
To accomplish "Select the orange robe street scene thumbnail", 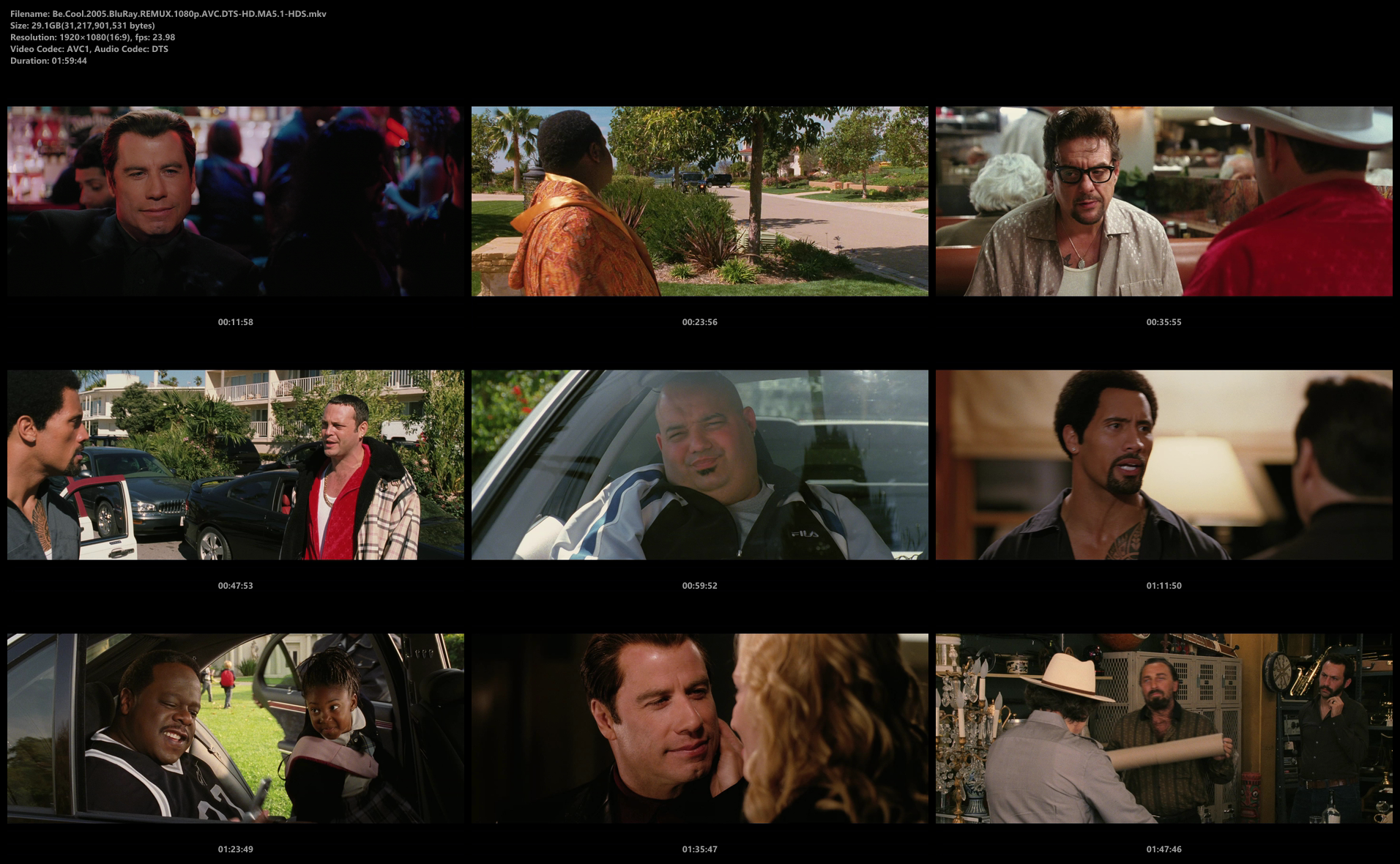I will tap(699, 201).
